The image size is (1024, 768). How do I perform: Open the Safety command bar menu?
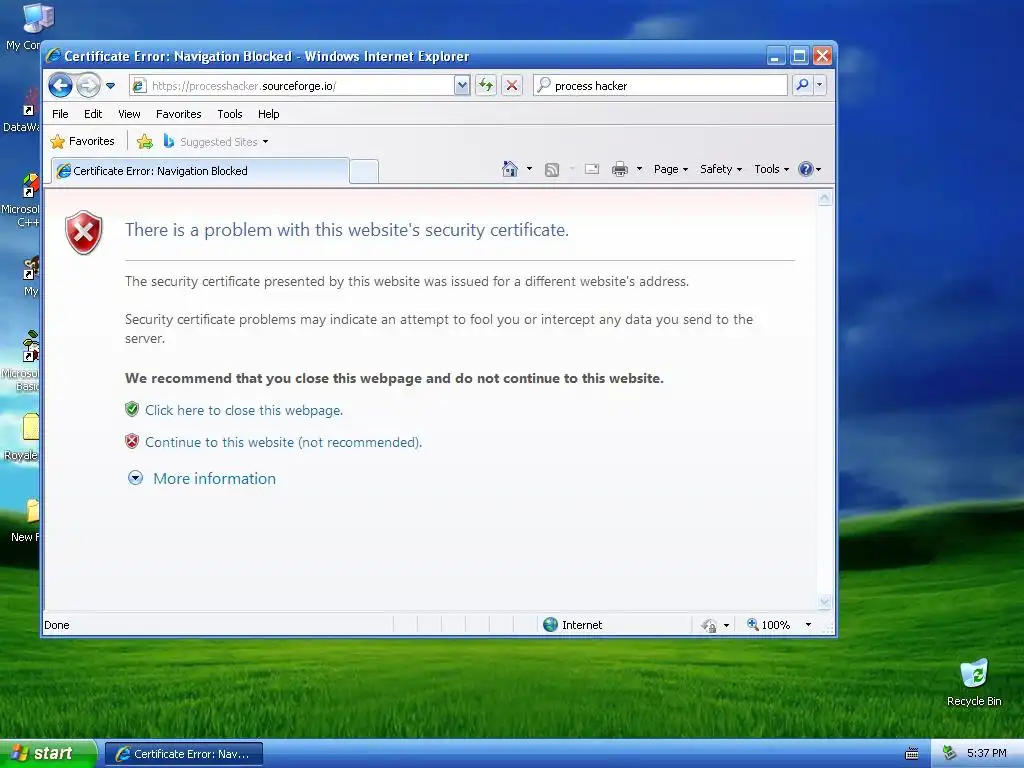pos(721,169)
